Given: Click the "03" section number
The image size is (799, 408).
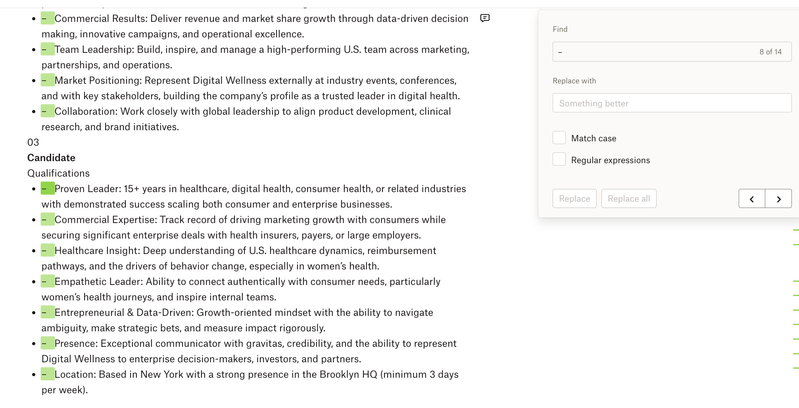Looking at the screenshot, I should (33, 142).
